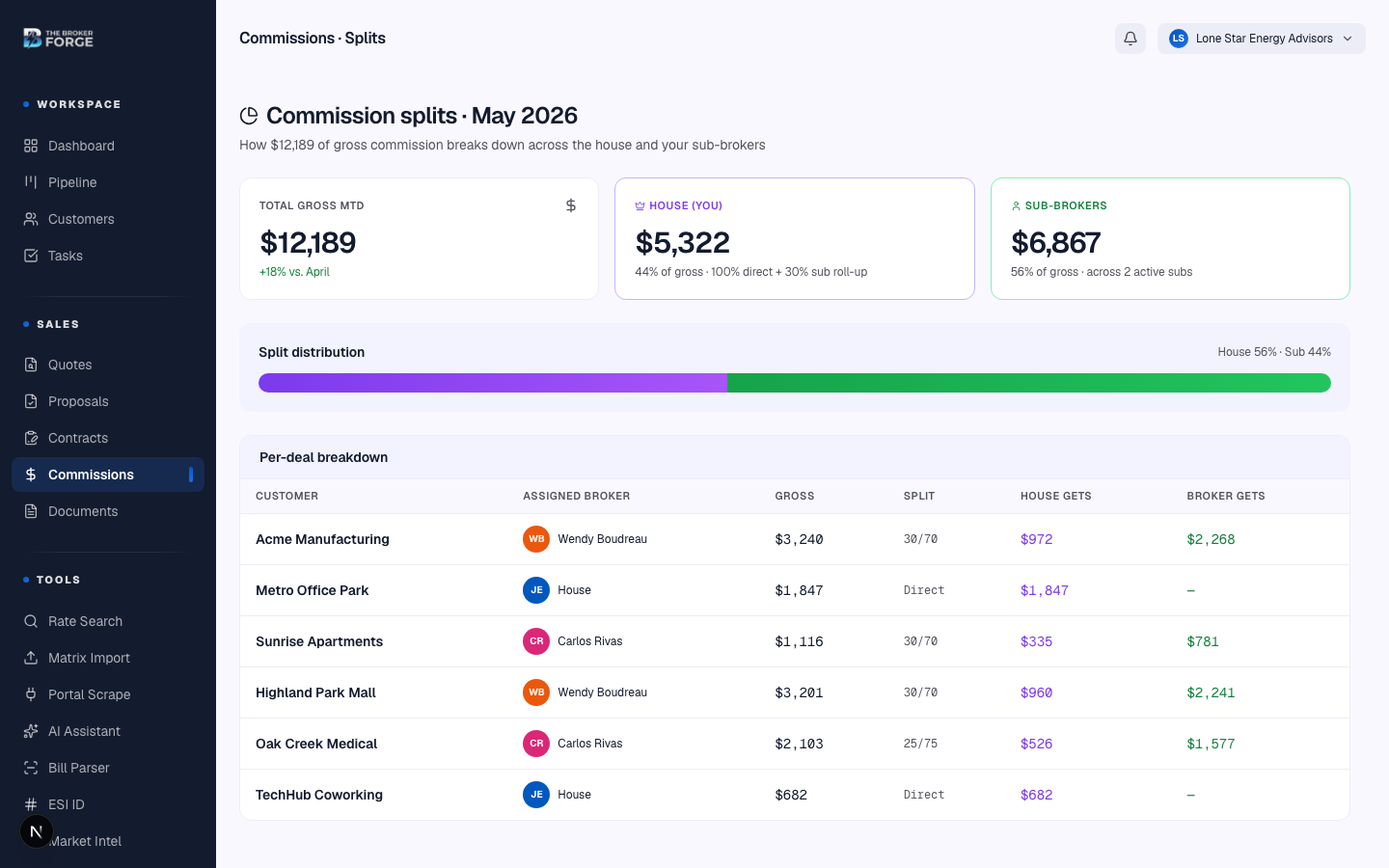Select Metro Office Park customer name
The width and height of the screenshot is (1389, 868).
point(312,590)
